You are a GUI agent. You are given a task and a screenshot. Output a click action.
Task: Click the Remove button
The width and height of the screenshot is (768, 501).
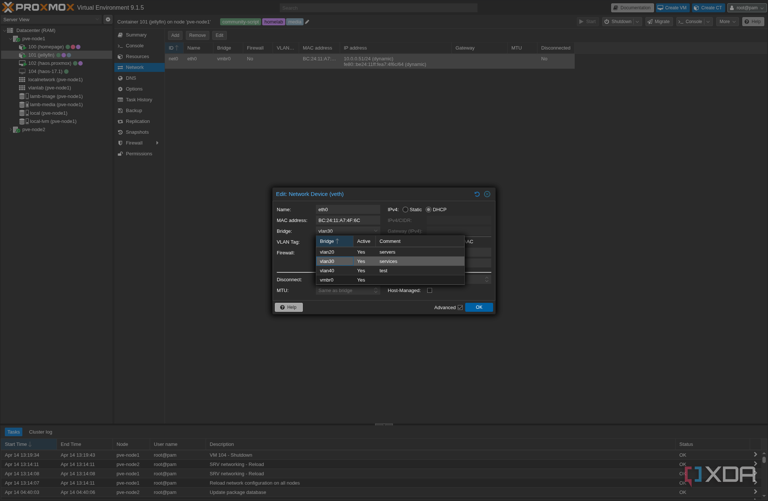click(x=197, y=35)
